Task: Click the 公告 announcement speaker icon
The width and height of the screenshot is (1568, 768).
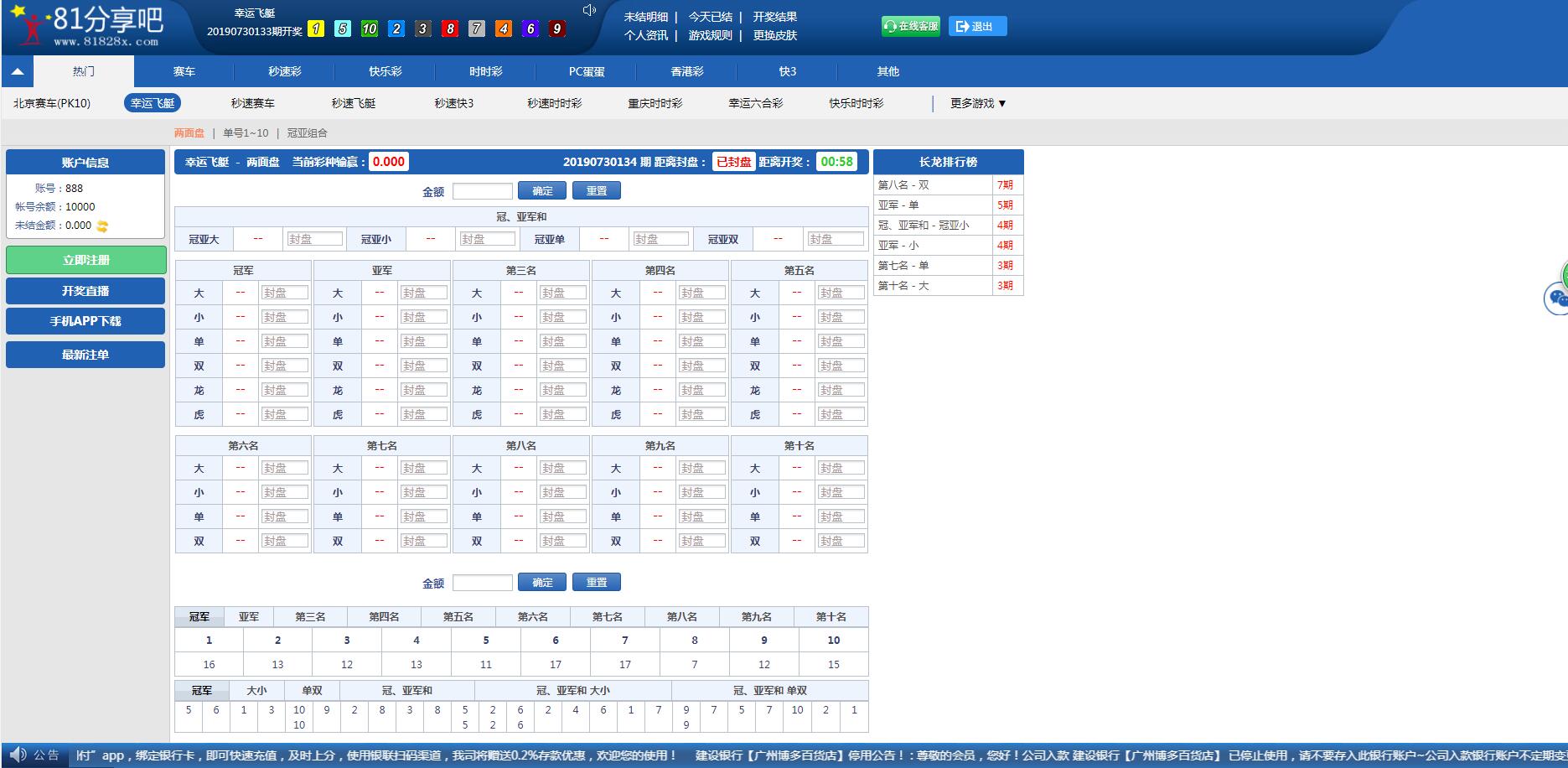Action: click(18, 755)
